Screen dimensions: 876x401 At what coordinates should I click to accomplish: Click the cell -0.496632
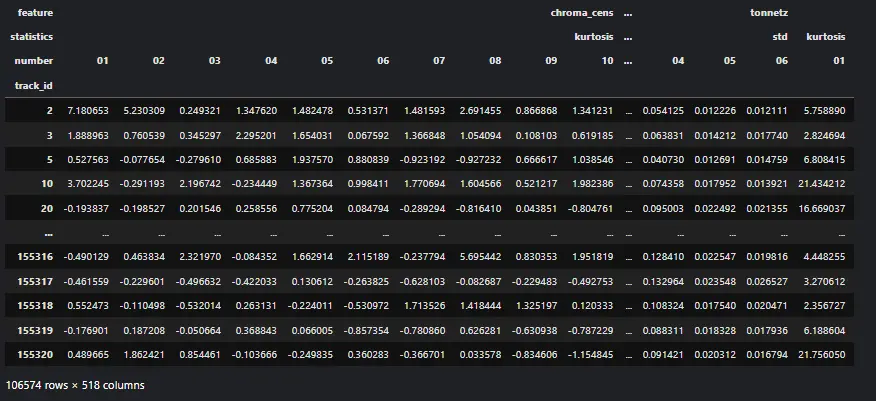(198, 281)
